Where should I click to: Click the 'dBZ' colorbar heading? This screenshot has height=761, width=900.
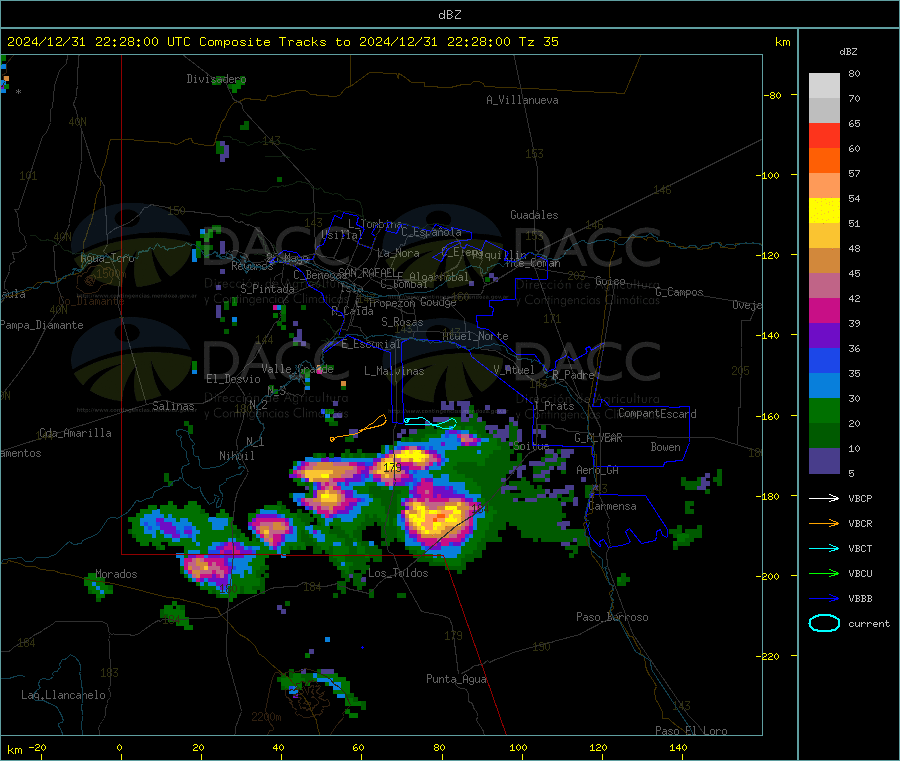848,52
